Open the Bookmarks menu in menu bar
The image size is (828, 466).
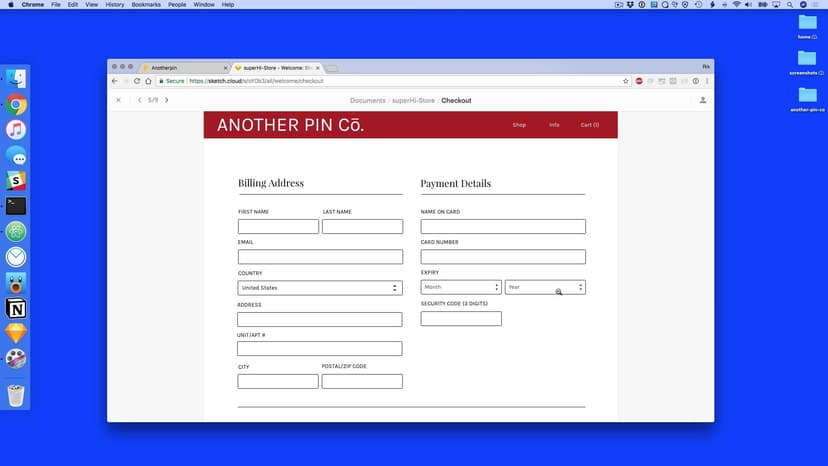pyautogui.click(x=145, y=5)
